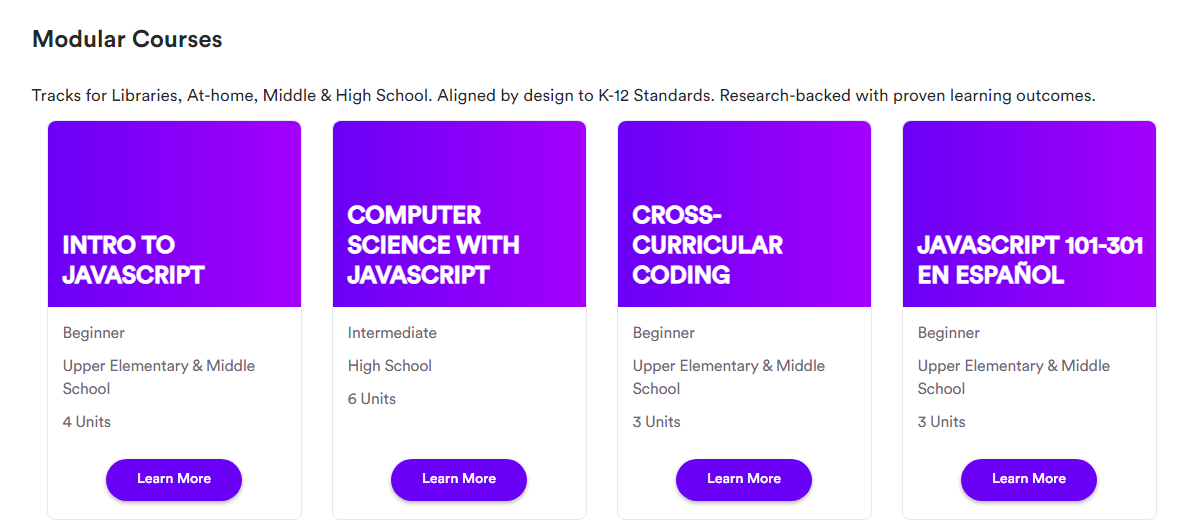Select Learn More for JavaScript 101-301 en Español
The width and height of the screenshot is (1186, 524).
coord(1029,479)
